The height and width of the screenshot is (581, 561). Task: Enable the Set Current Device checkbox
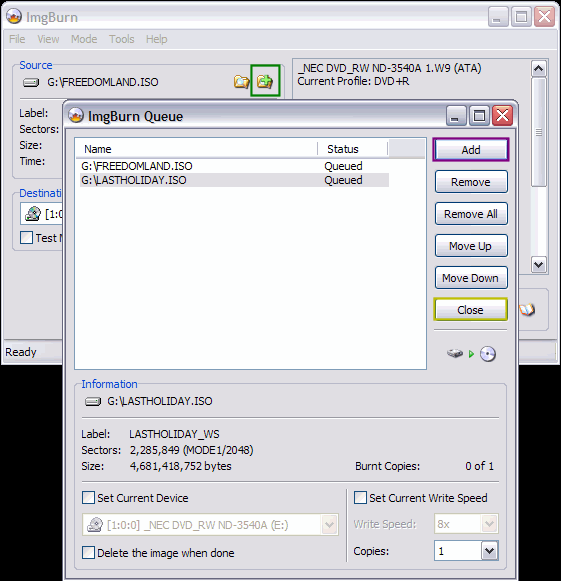(88, 498)
